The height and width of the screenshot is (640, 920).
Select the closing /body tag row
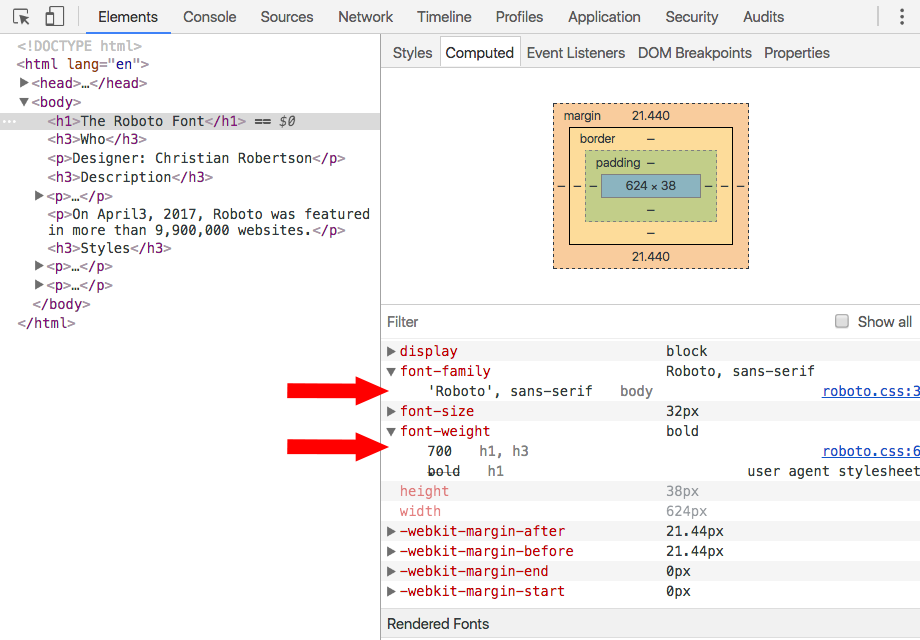61,304
